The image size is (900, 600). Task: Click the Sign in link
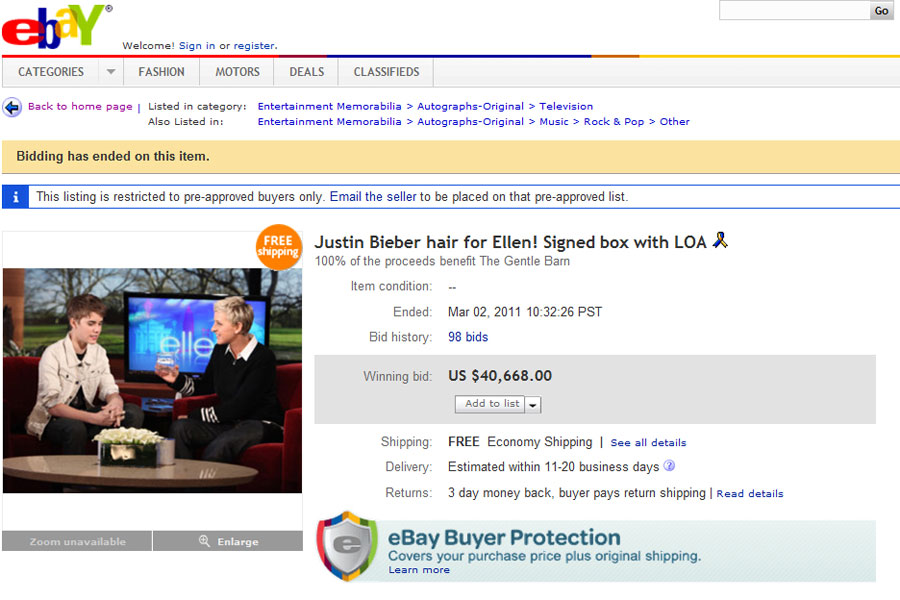tap(197, 46)
